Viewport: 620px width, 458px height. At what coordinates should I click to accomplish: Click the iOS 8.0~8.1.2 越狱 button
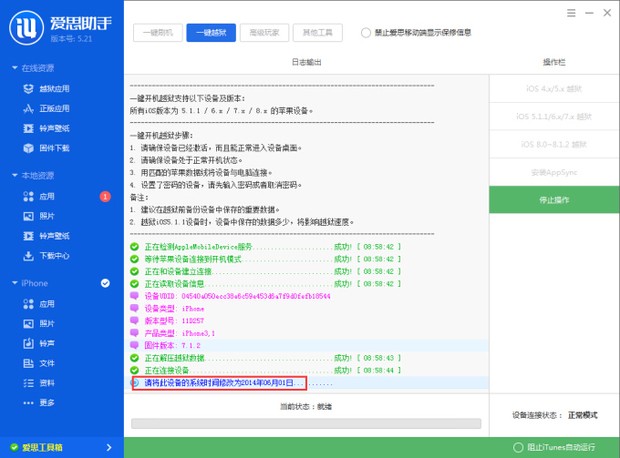(x=554, y=144)
